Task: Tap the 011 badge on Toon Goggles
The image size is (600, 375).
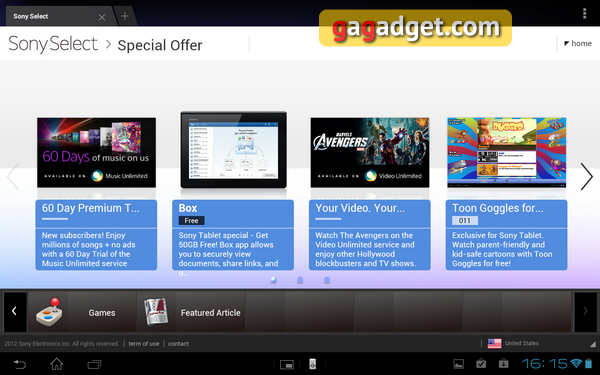Action: click(465, 220)
